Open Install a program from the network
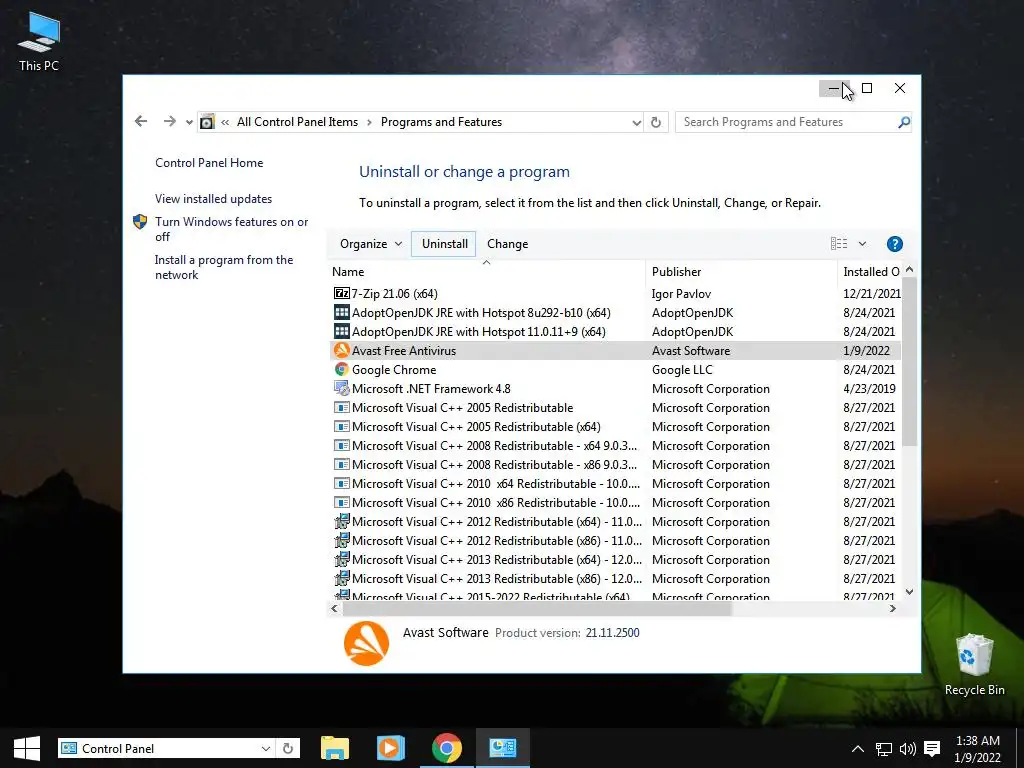The height and width of the screenshot is (768, 1024). (224, 267)
